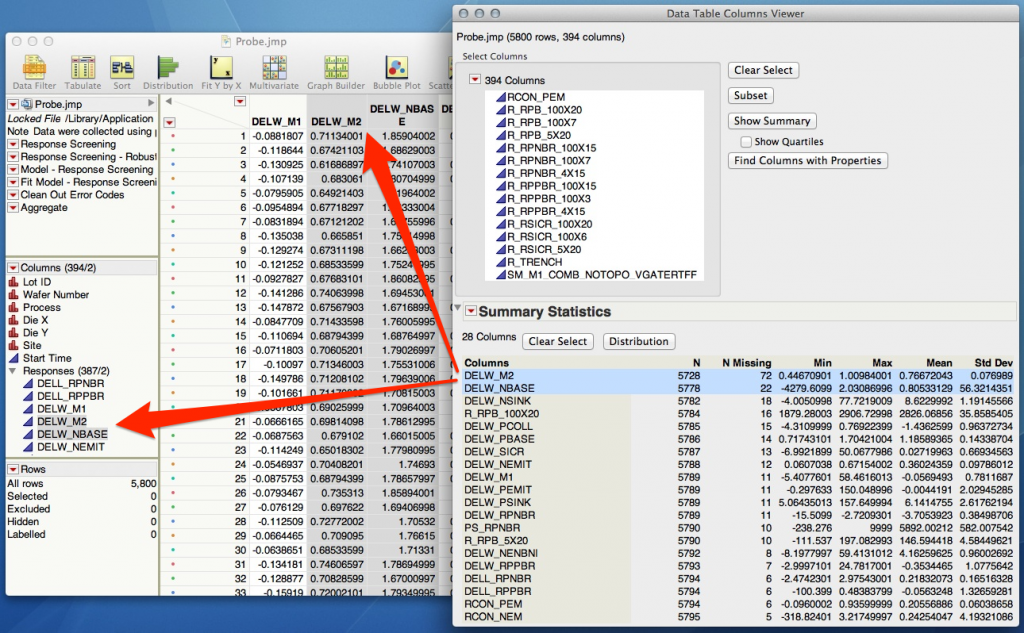
Task: Click Distribution button in Summary Statistics
Action: (x=639, y=342)
